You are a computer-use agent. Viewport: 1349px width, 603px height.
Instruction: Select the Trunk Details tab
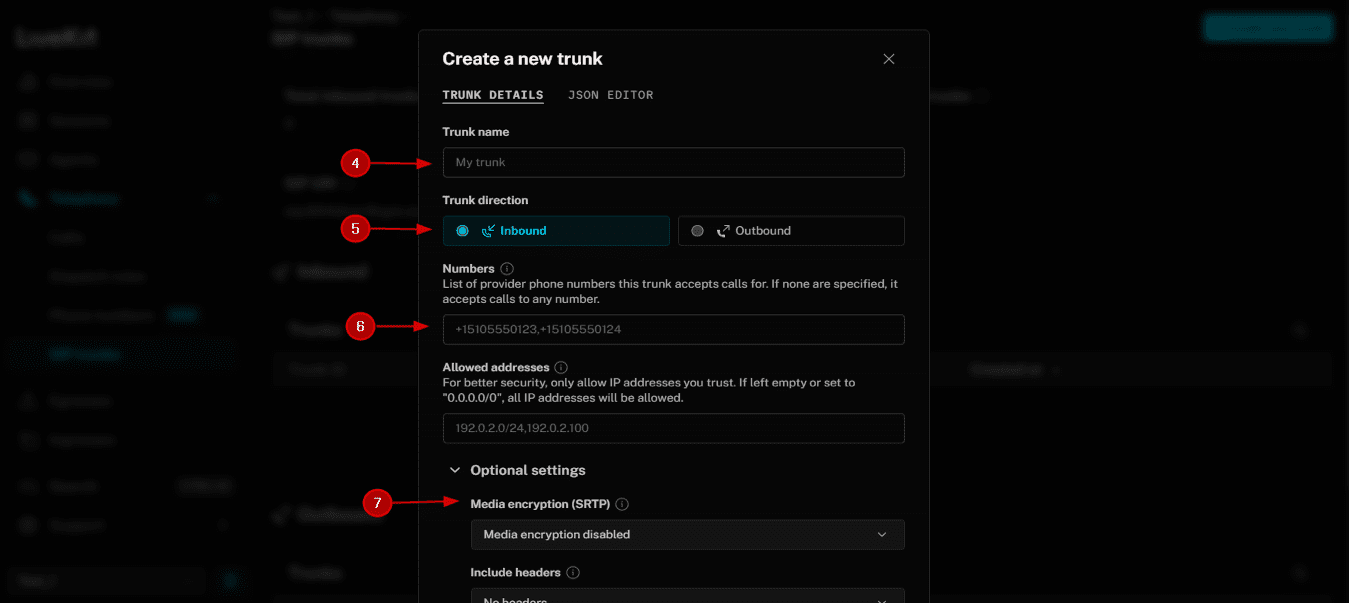click(x=492, y=95)
